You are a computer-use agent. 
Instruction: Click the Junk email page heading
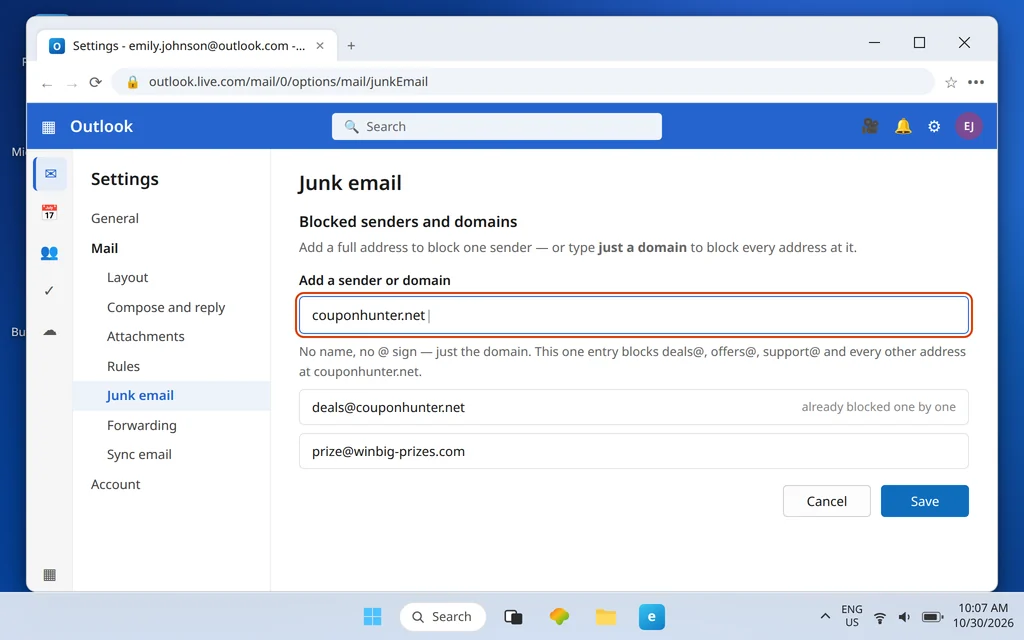point(350,183)
